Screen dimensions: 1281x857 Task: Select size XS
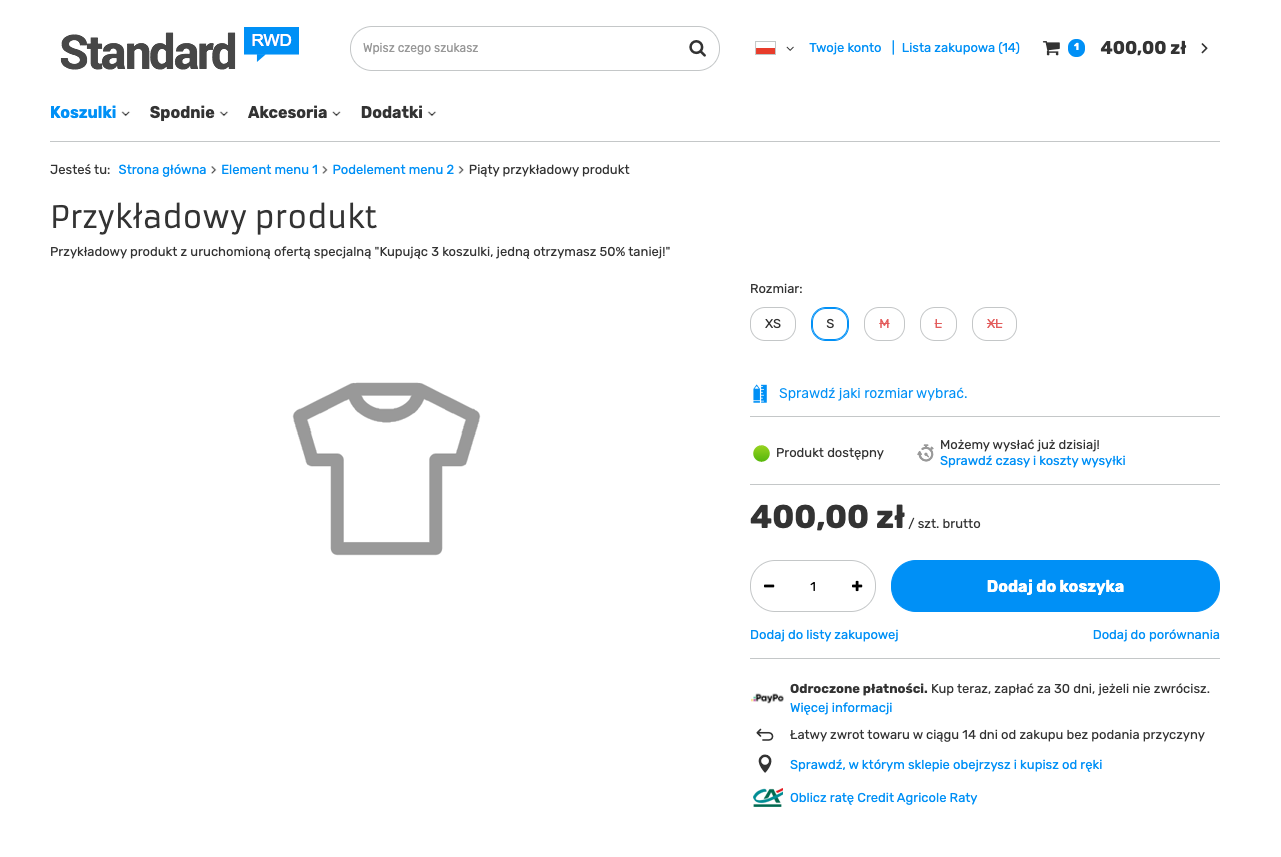point(773,324)
